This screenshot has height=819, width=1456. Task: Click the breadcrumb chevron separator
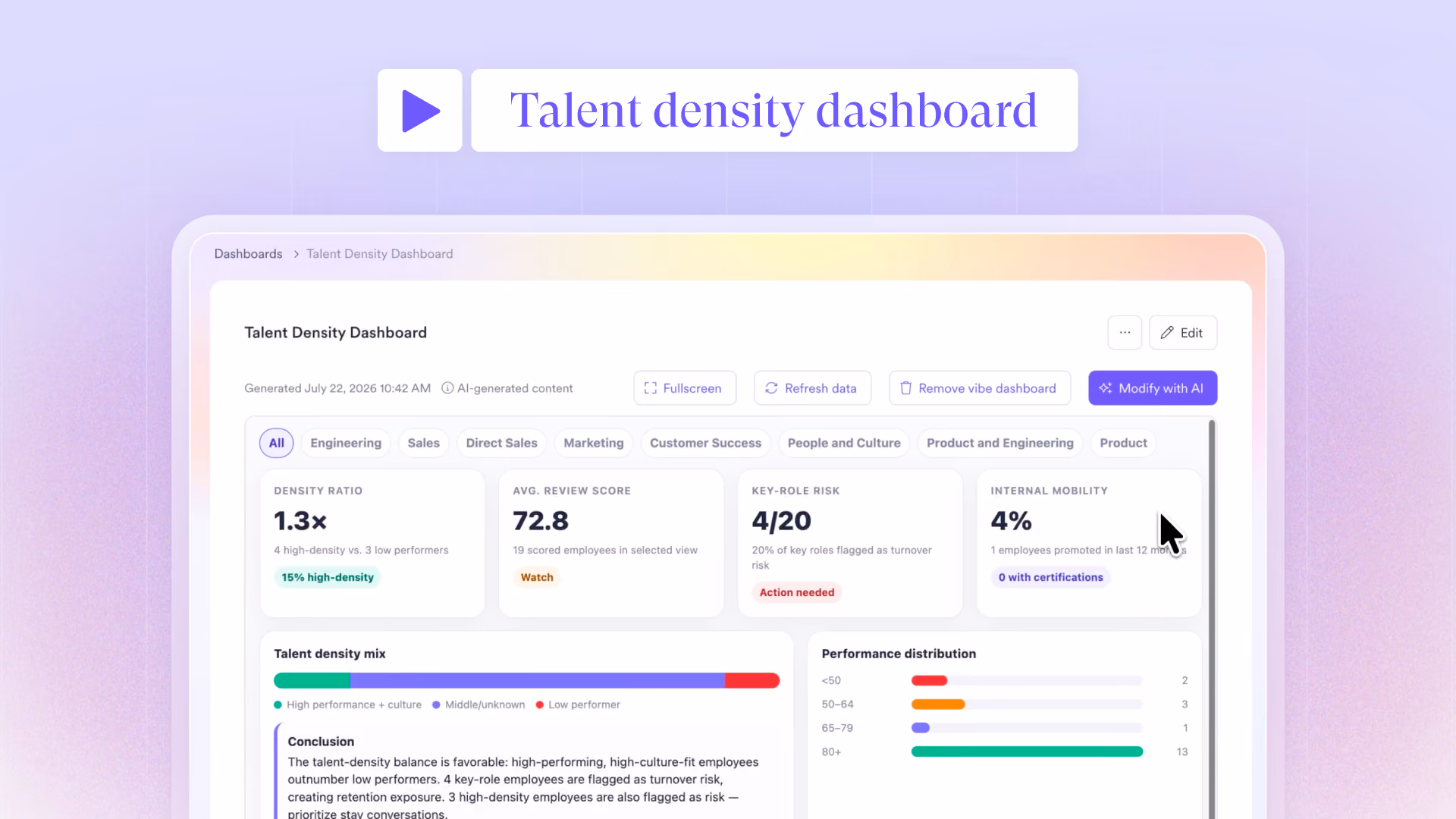pos(296,255)
